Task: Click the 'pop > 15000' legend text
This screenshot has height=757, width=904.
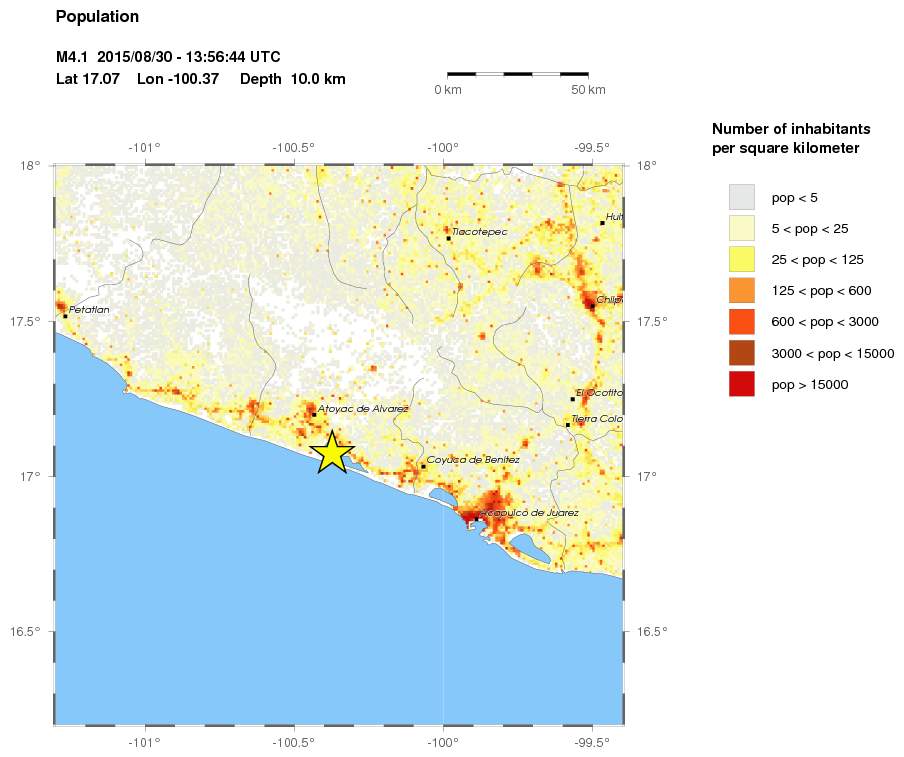Action: point(810,385)
